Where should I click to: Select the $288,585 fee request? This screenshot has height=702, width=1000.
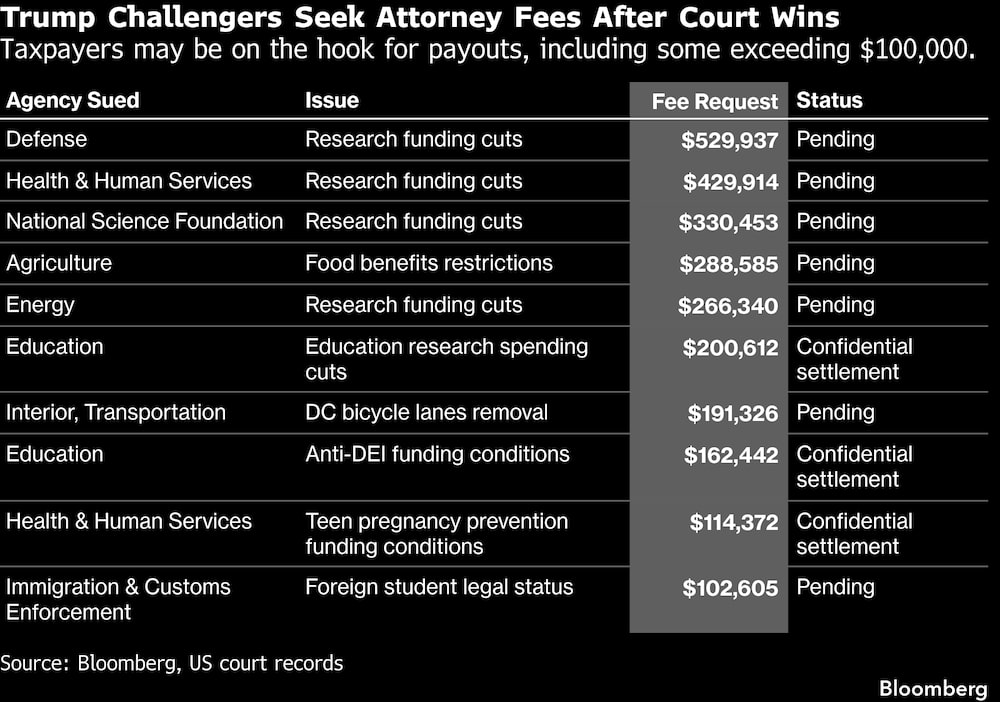pyautogui.click(x=728, y=264)
